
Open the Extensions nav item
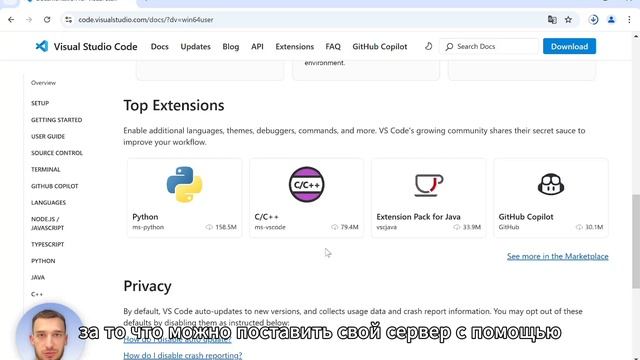(x=295, y=47)
